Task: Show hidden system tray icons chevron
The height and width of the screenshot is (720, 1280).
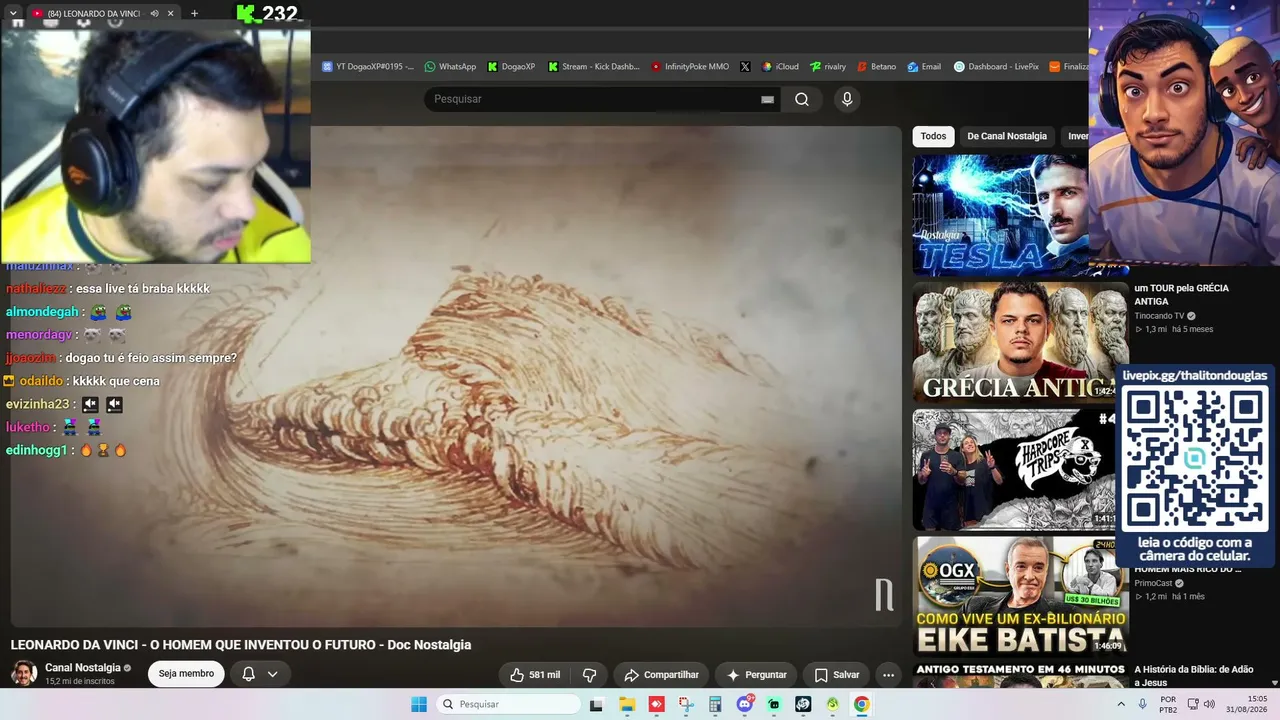Action: (1120, 704)
